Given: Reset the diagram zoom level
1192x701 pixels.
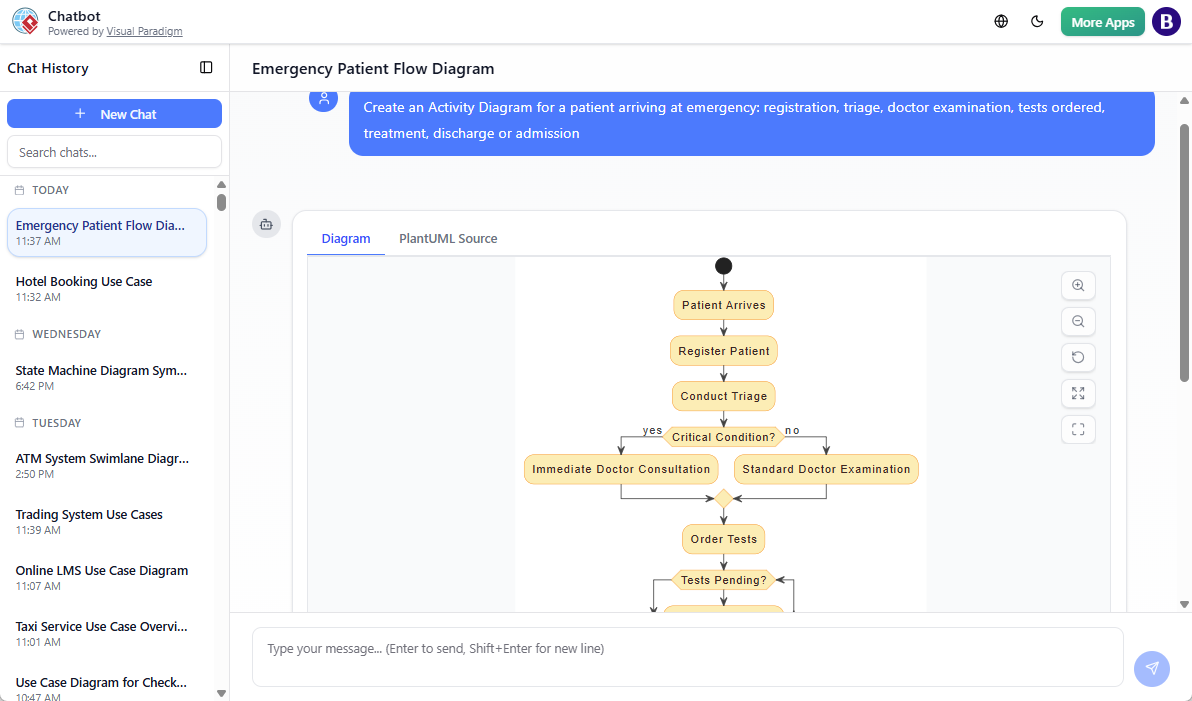Looking at the screenshot, I should pyautogui.click(x=1078, y=357).
